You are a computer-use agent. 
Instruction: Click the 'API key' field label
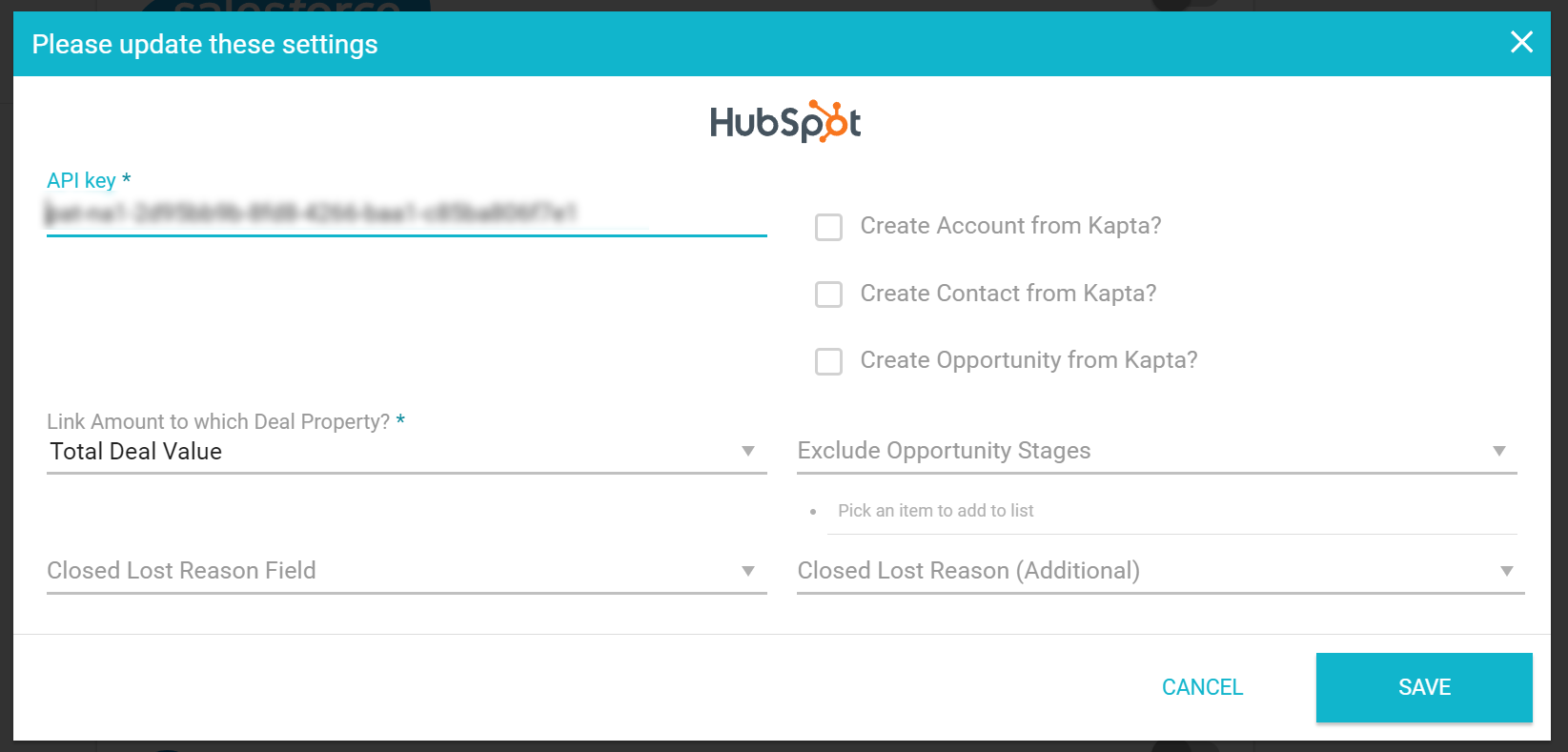pyautogui.click(x=82, y=181)
